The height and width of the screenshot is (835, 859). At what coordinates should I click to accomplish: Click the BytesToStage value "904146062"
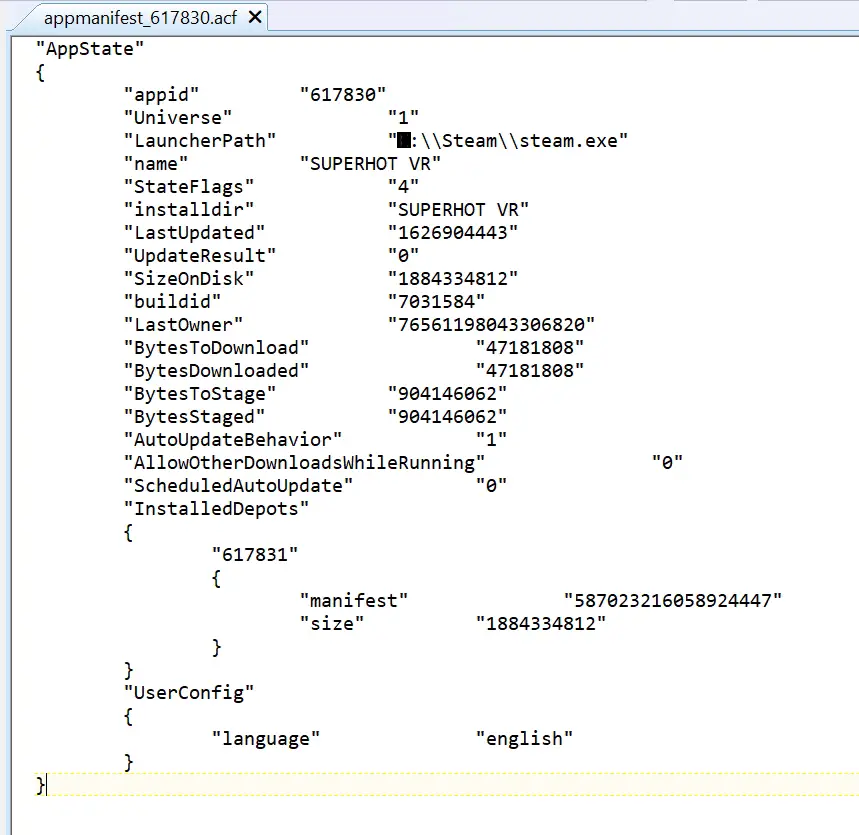pyautogui.click(x=448, y=394)
